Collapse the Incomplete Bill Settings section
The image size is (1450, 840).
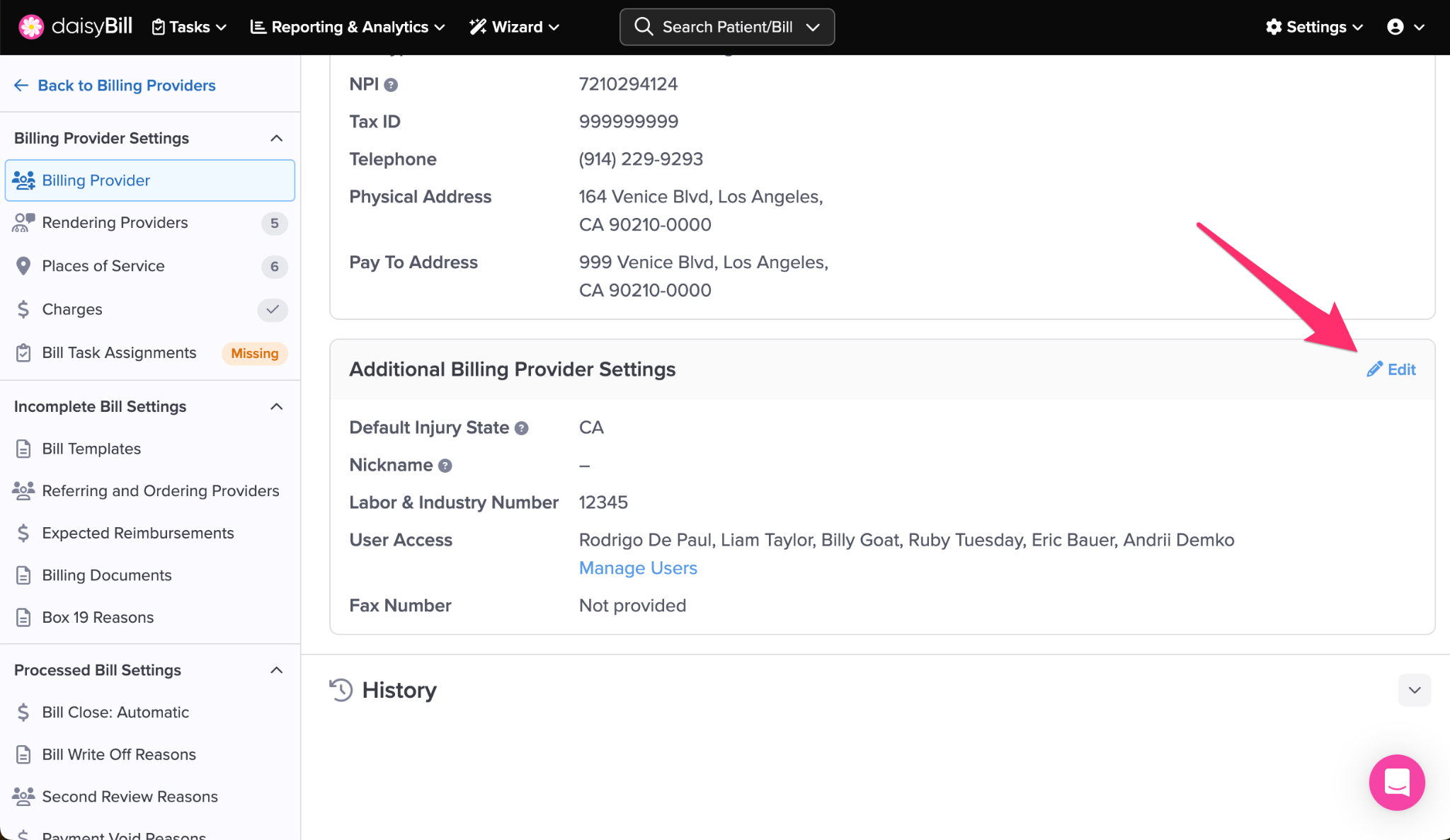(x=277, y=406)
